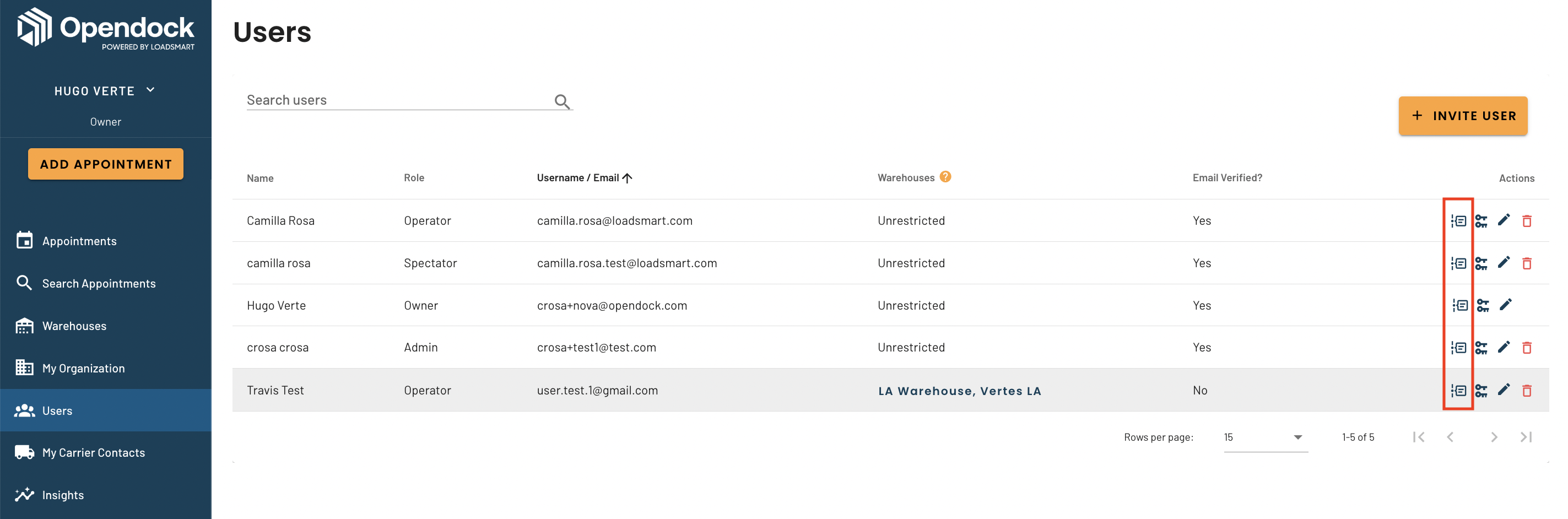1568x519 pixels.
Task: Delete user camilla.rosa@loadsmart.com
Action: point(1527,221)
